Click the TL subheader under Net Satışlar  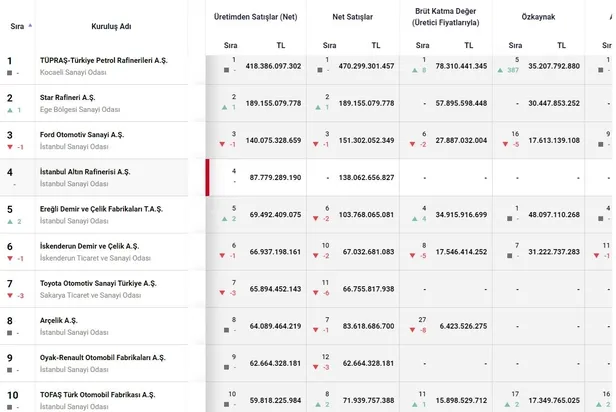click(x=375, y=45)
